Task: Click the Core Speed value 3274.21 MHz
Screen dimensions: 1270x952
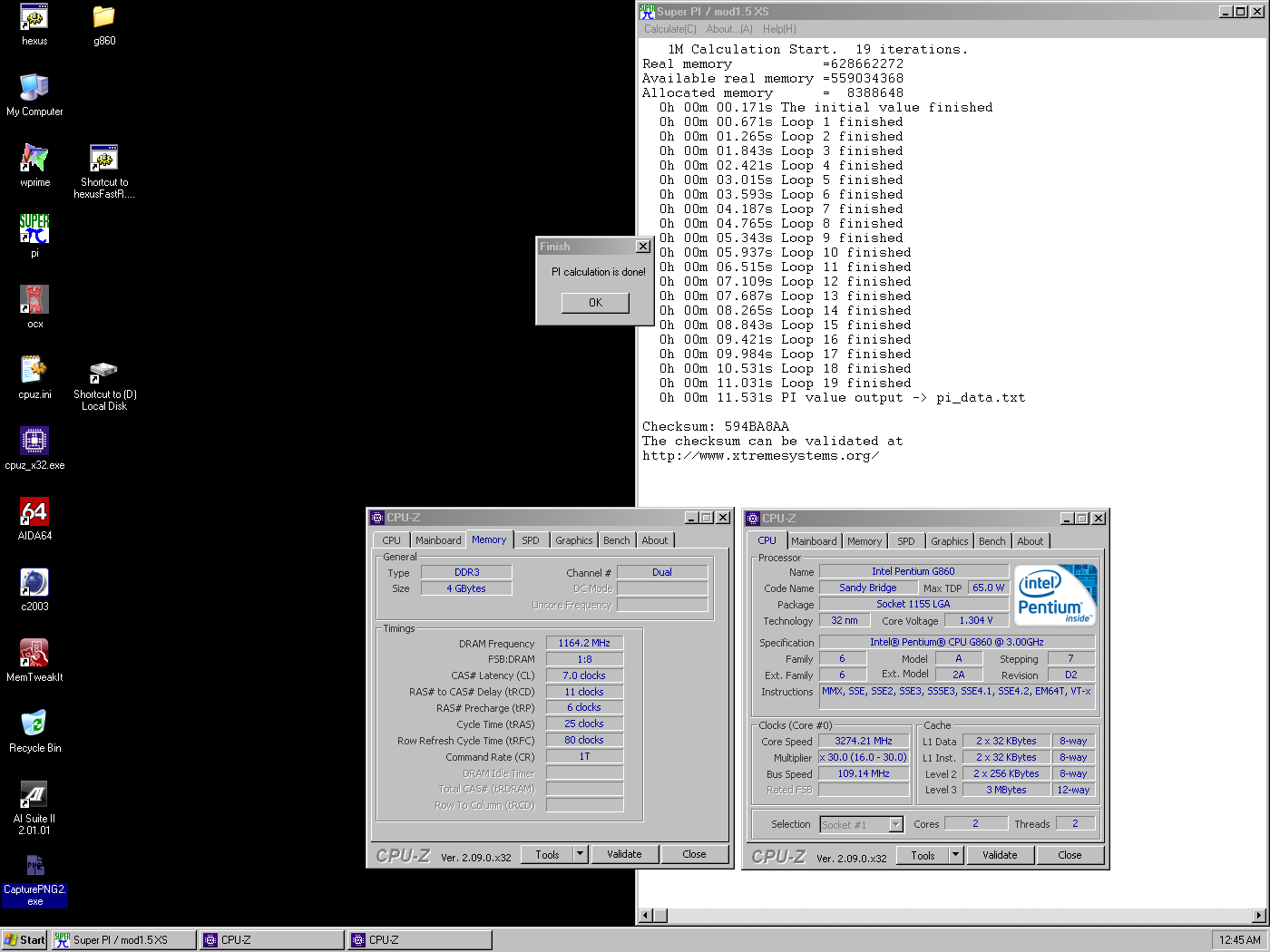Action: (864, 741)
